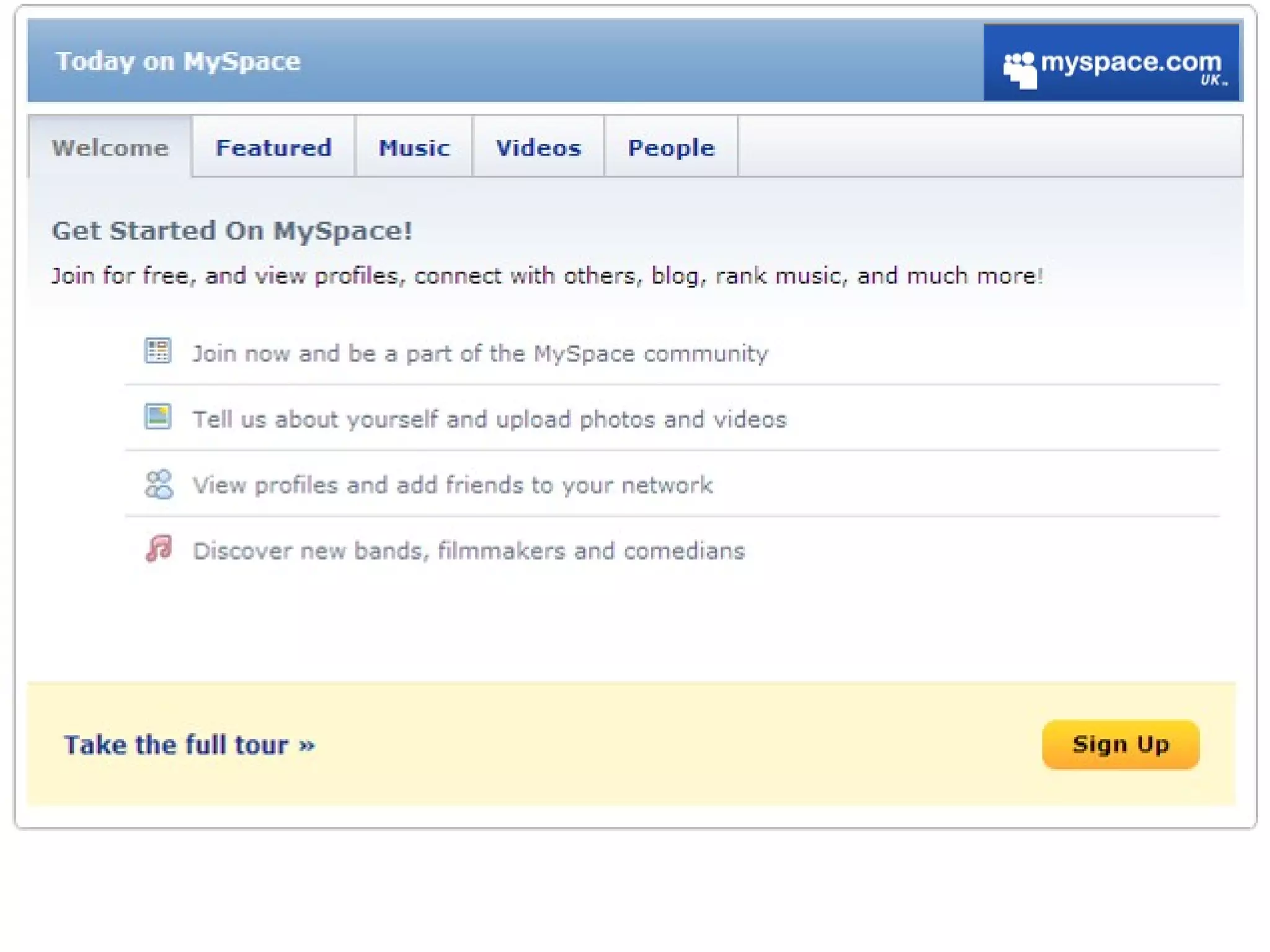Click Discover new bands text

(x=469, y=551)
